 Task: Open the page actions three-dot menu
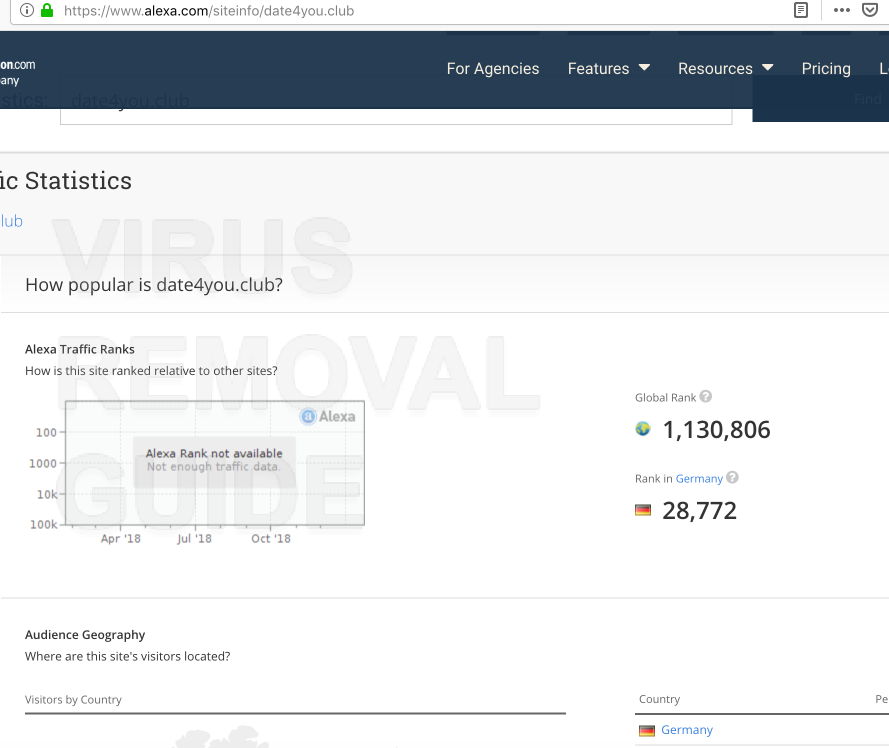pos(841,10)
